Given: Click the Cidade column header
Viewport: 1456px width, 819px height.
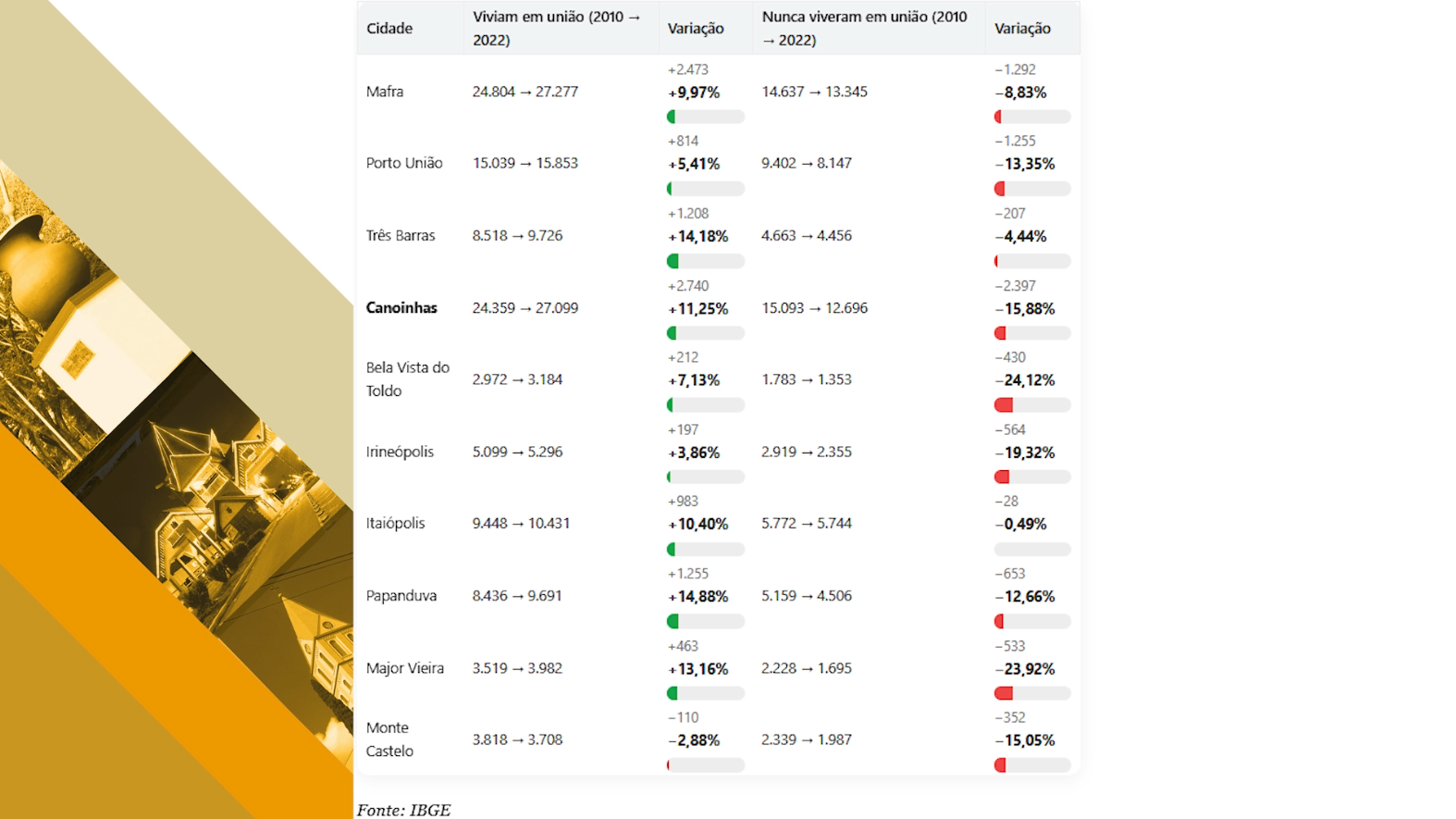Looking at the screenshot, I should [389, 29].
